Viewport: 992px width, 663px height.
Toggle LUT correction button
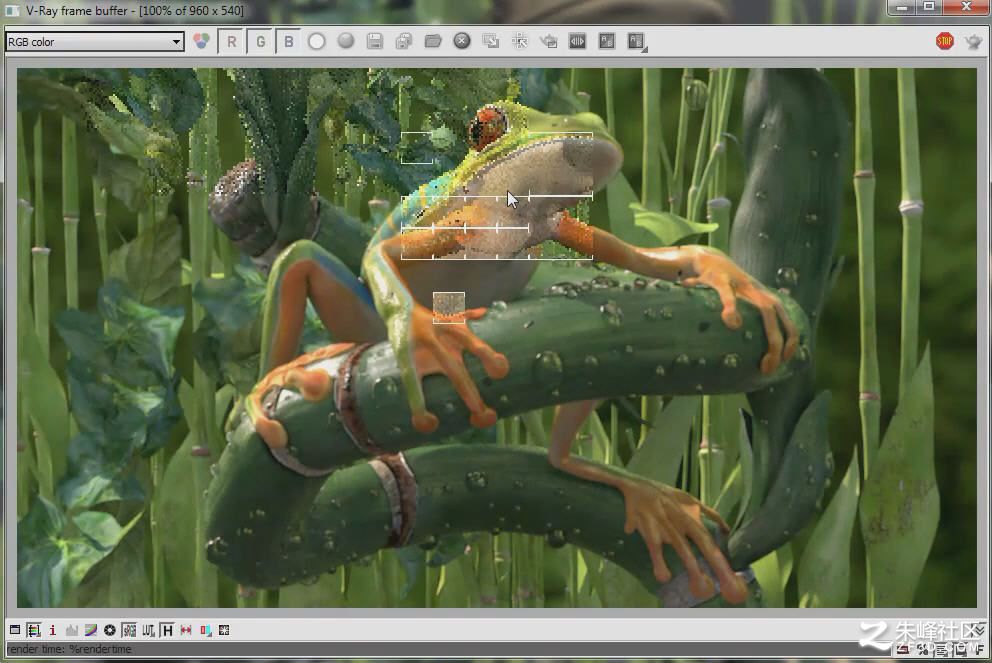148,630
